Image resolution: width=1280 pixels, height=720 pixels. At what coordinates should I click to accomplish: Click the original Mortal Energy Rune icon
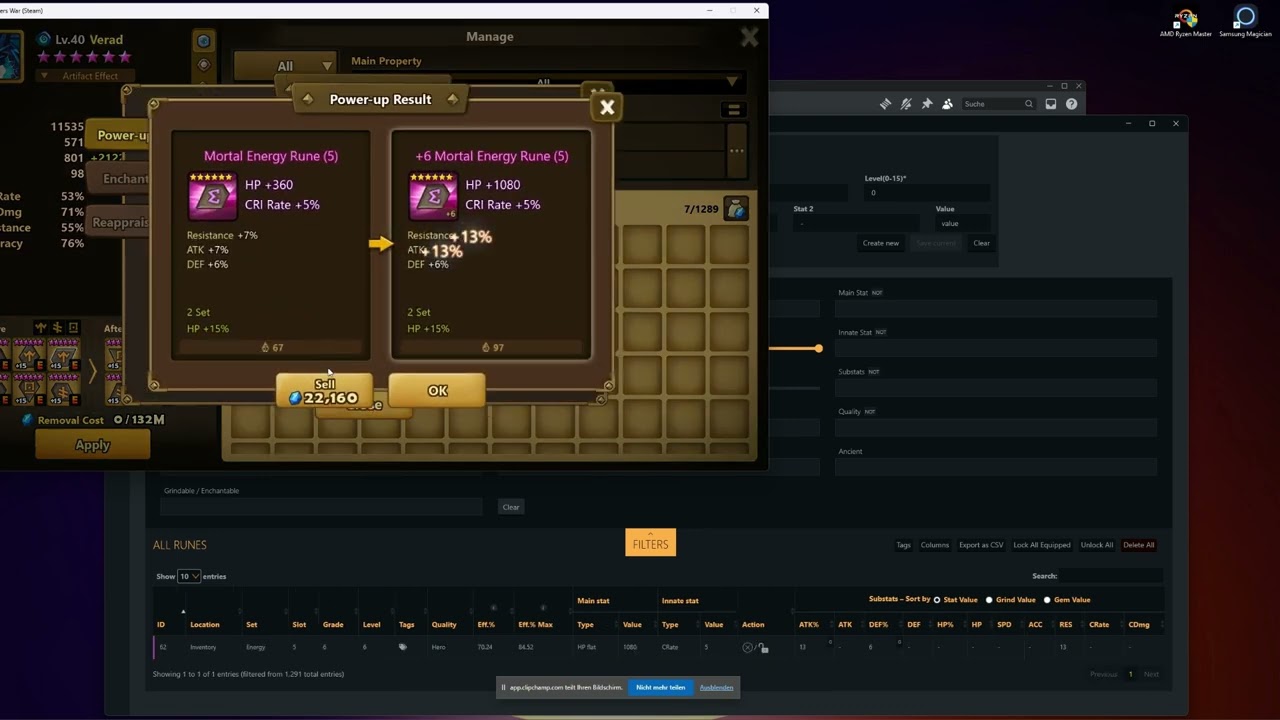click(212, 195)
